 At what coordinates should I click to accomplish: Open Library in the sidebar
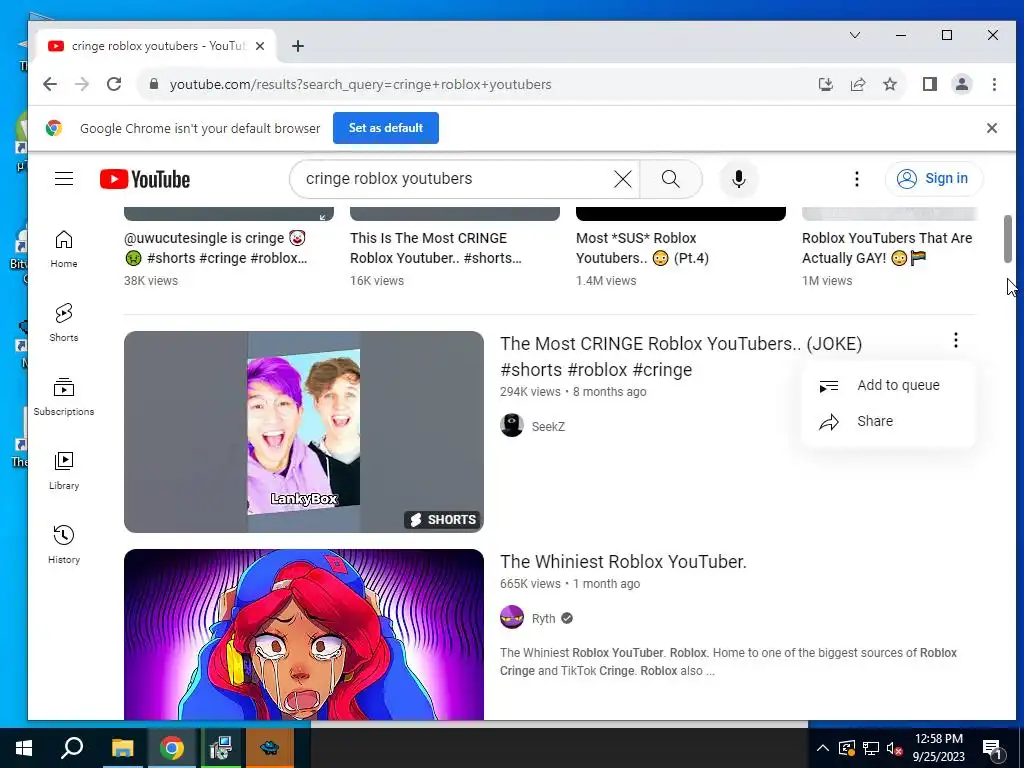coord(64,470)
